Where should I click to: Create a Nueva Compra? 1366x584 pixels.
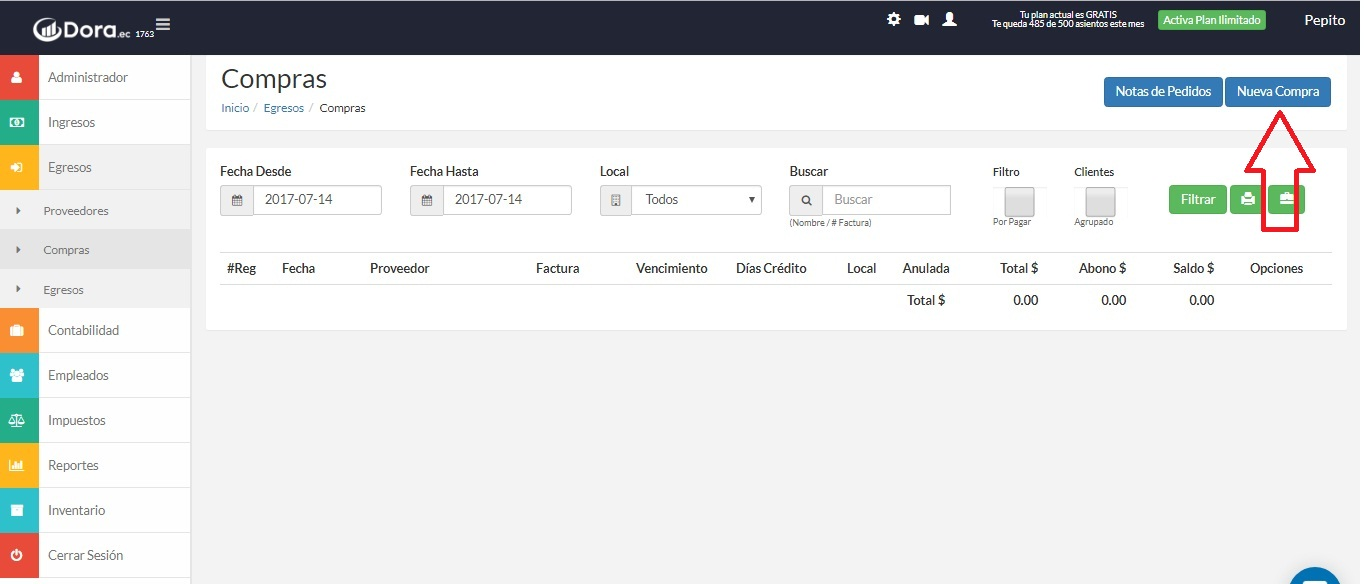point(1278,91)
